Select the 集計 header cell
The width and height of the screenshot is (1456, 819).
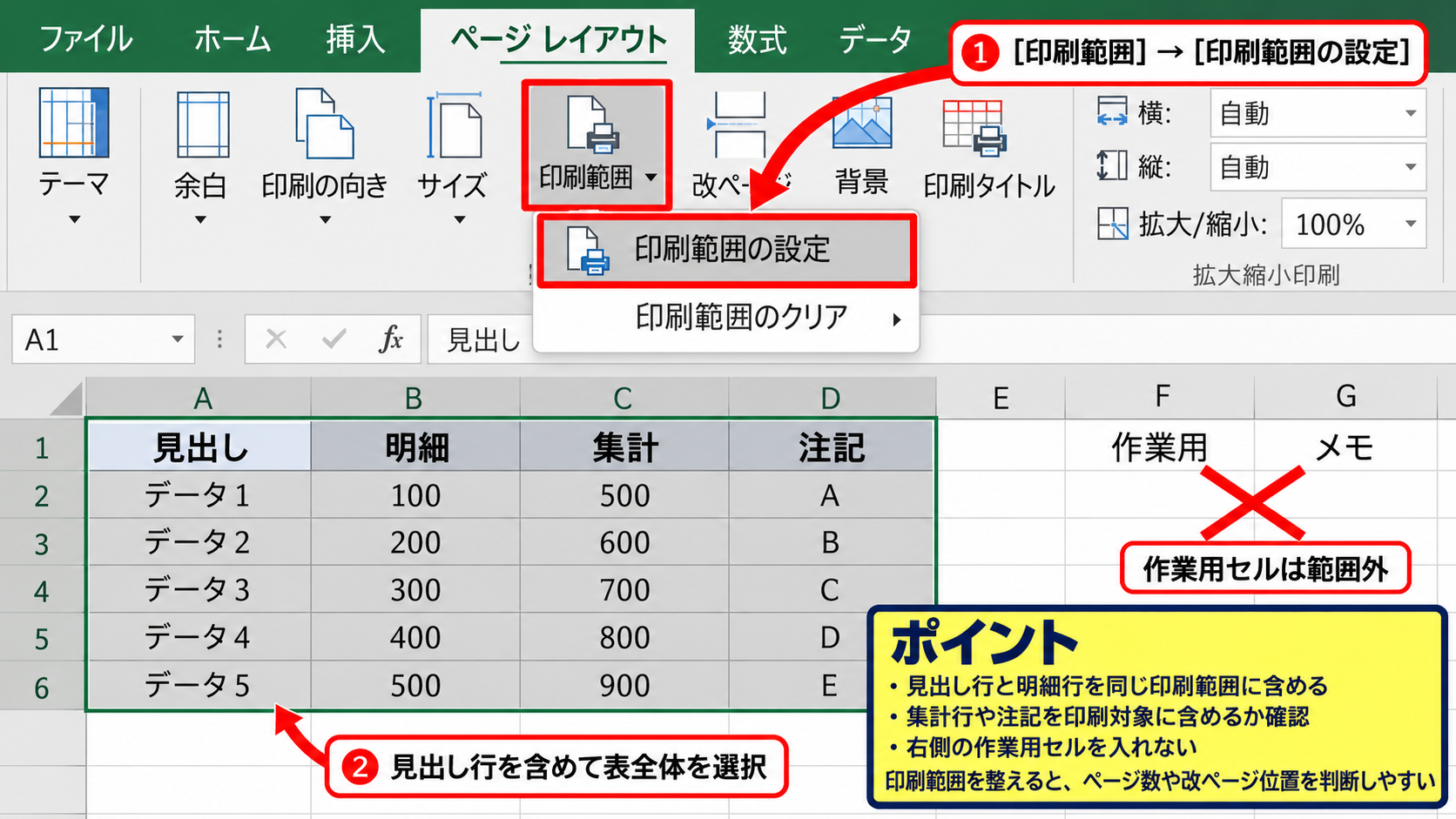click(x=624, y=447)
